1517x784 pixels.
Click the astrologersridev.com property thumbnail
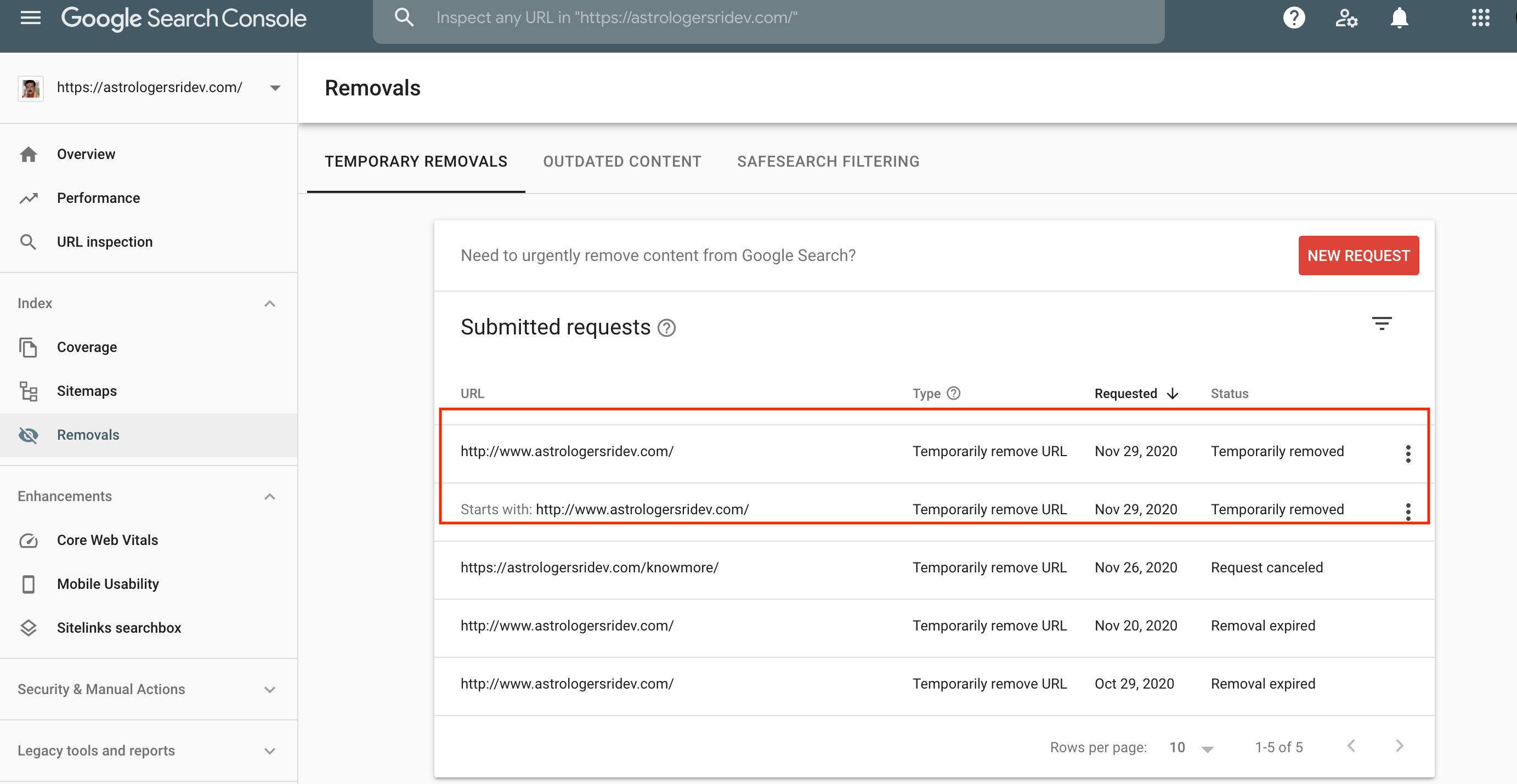pyautogui.click(x=30, y=88)
